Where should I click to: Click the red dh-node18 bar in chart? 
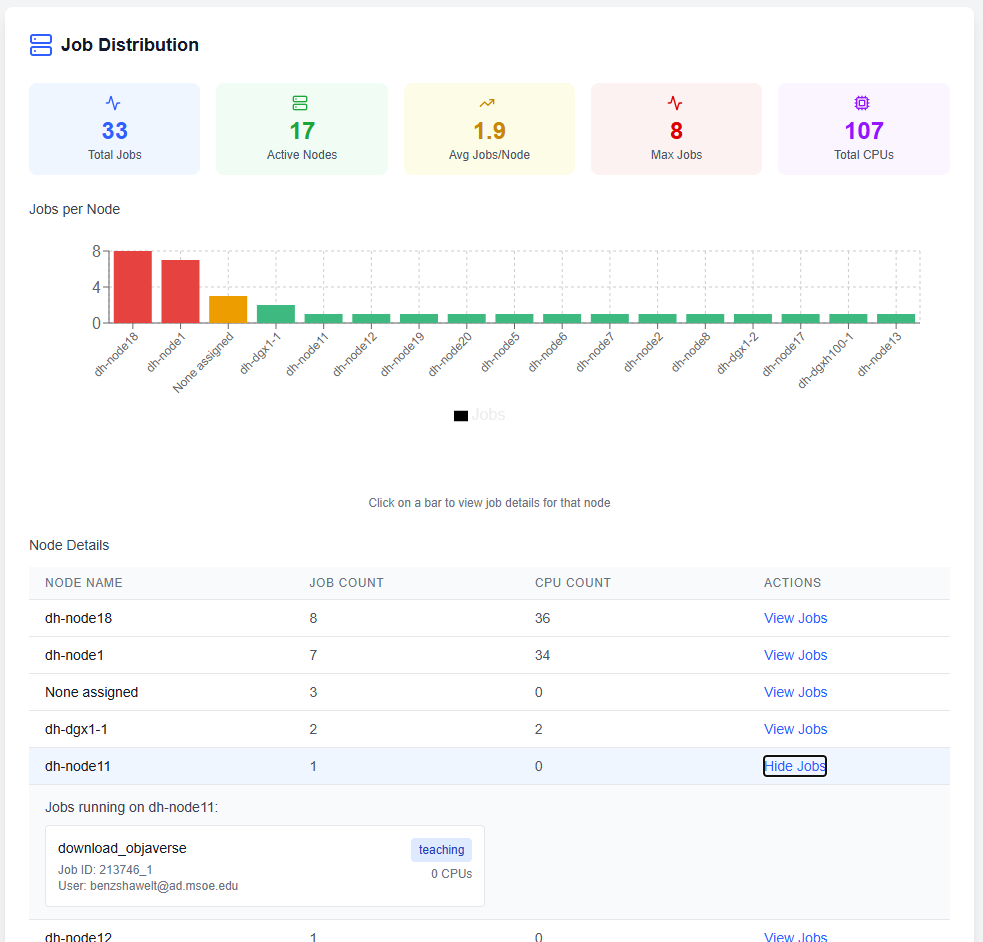(x=133, y=288)
